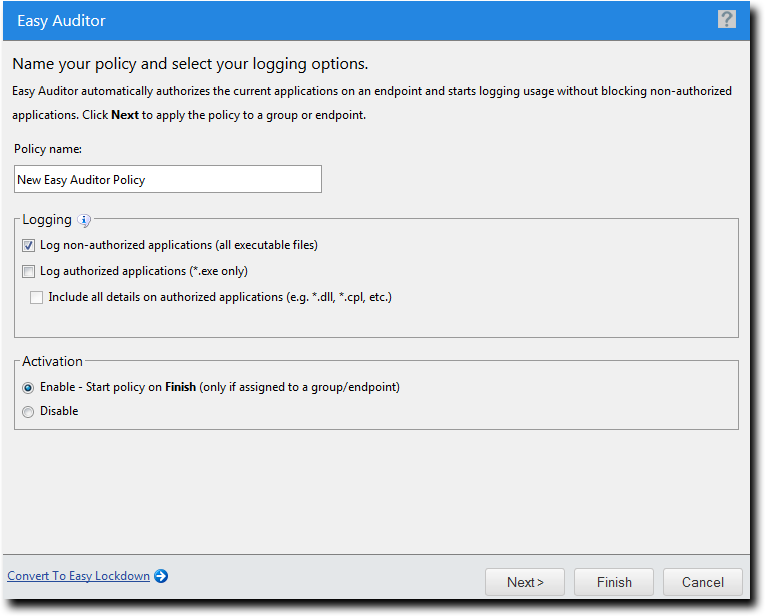Viewport: 765px width, 616px height.
Task: Click arrow icon beside Convert To Easy Lockdown
Action: (161, 576)
